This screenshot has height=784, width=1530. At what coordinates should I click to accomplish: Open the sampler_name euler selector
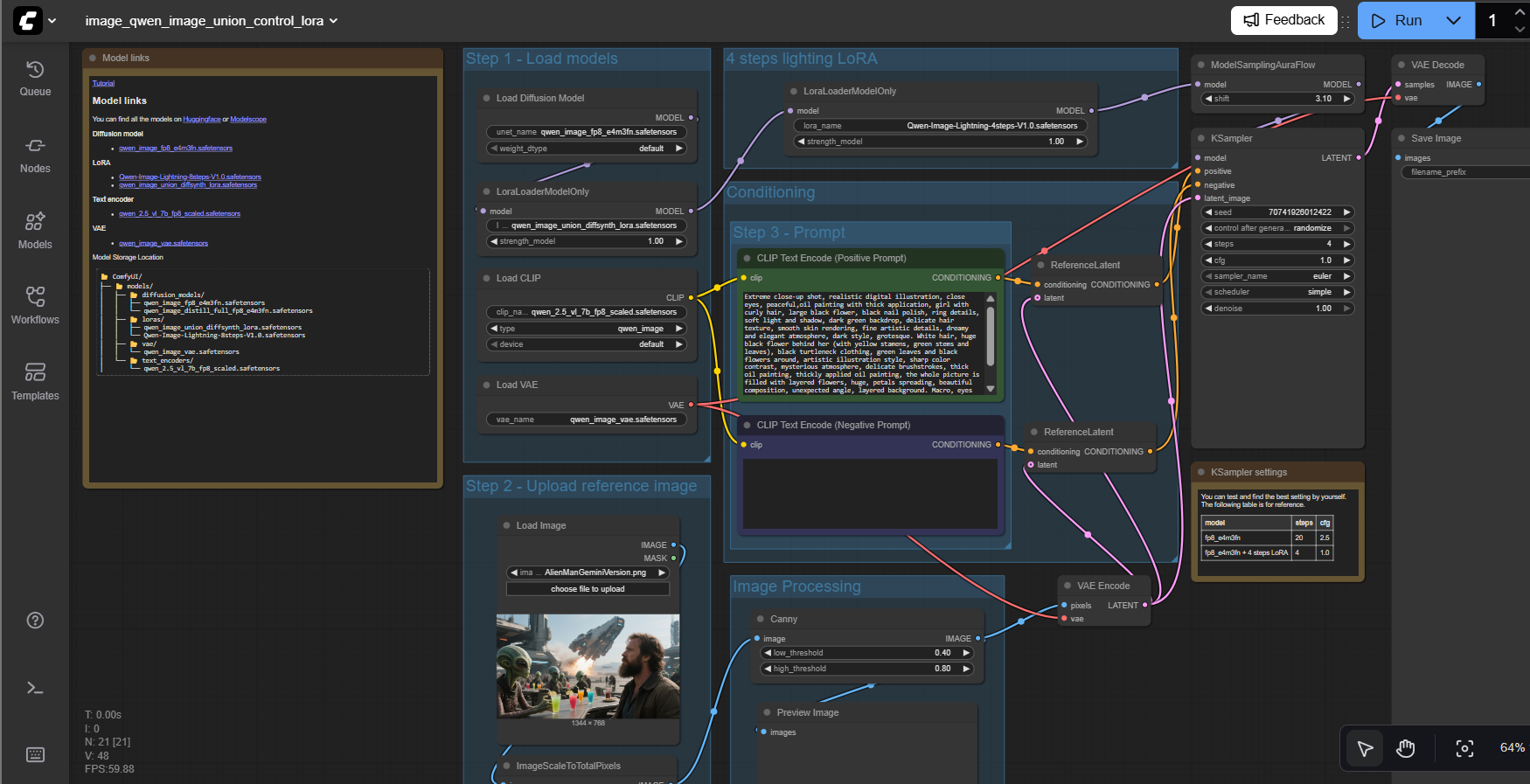tap(1277, 276)
